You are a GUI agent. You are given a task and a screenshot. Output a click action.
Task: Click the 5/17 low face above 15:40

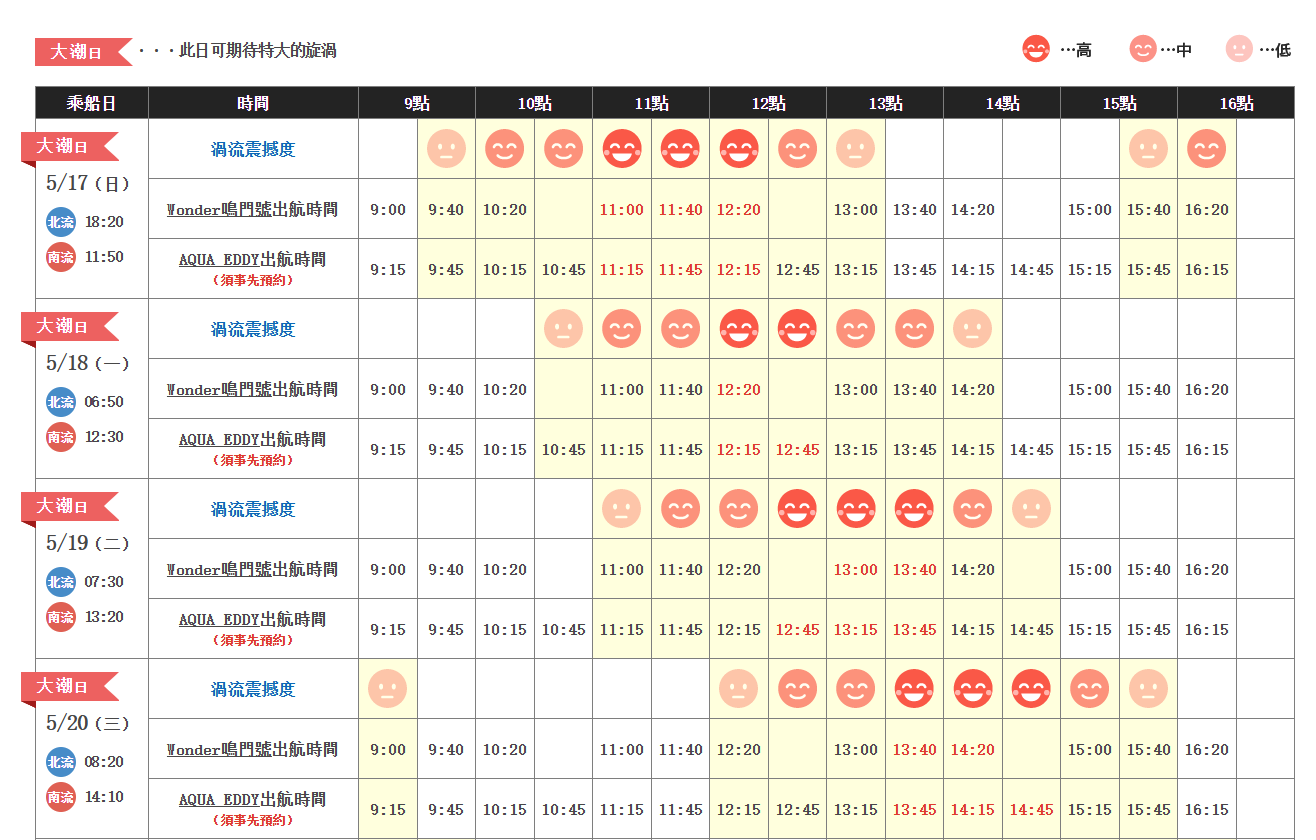pos(1148,149)
